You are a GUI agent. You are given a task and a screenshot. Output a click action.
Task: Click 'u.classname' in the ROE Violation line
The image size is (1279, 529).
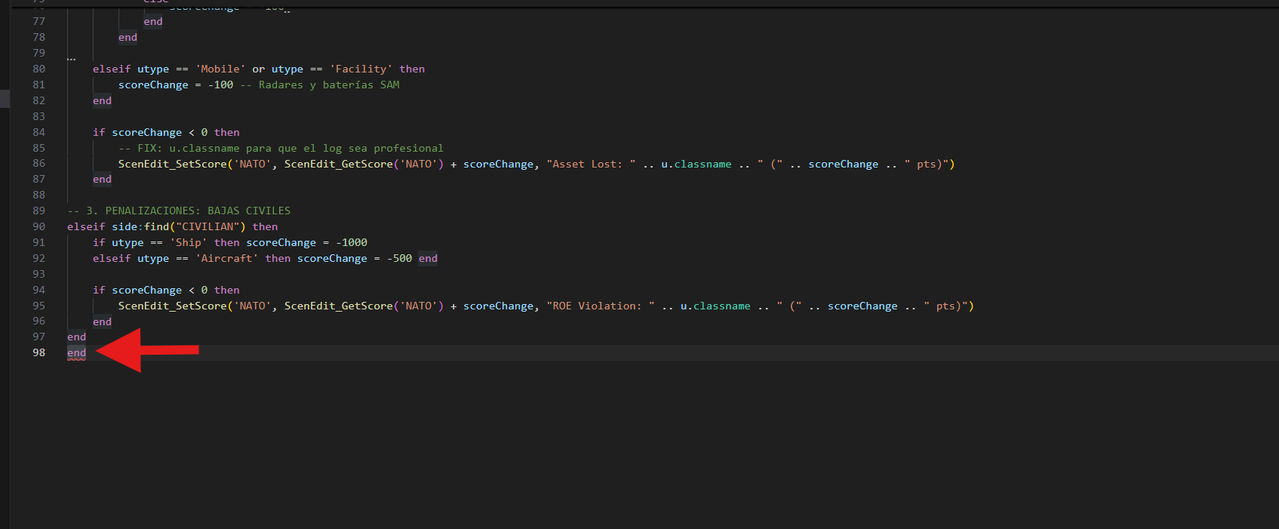tap(716, 306)
